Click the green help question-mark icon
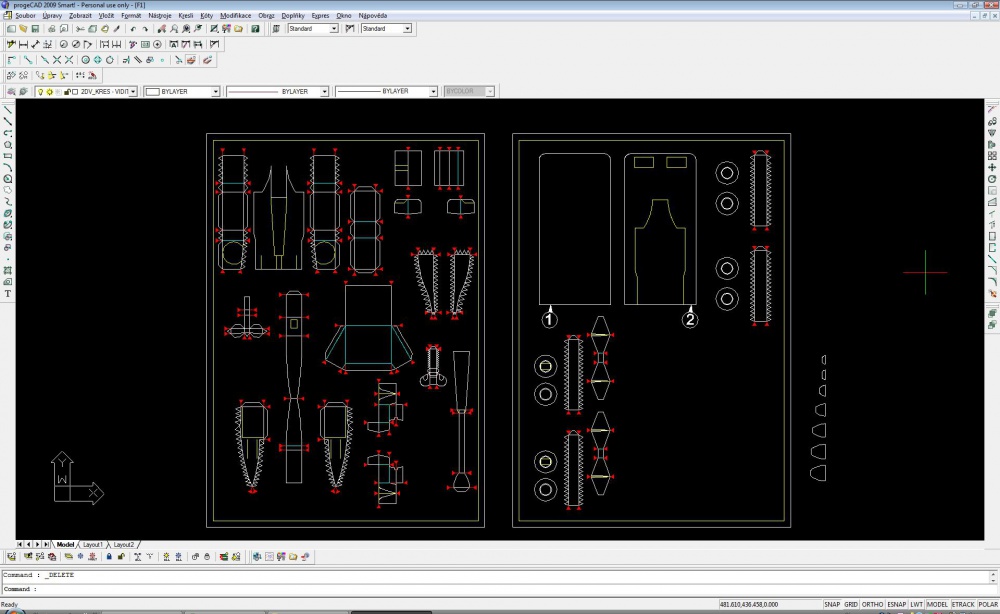Viewport: 1000px width, 614px height. pos(255,29)
